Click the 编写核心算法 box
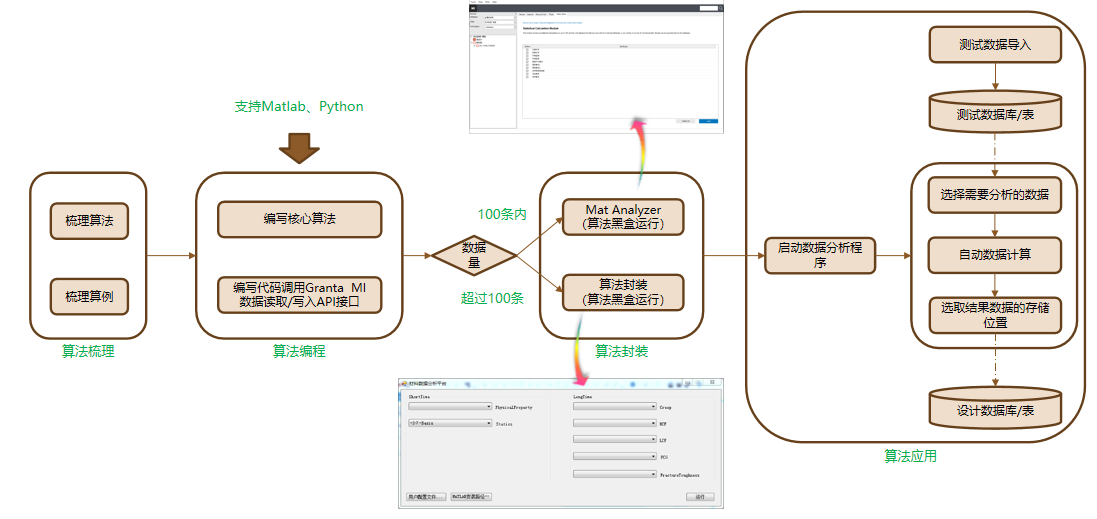Image resolution: width=1097 pixels, height=519 pixels. tap(299, 220)
